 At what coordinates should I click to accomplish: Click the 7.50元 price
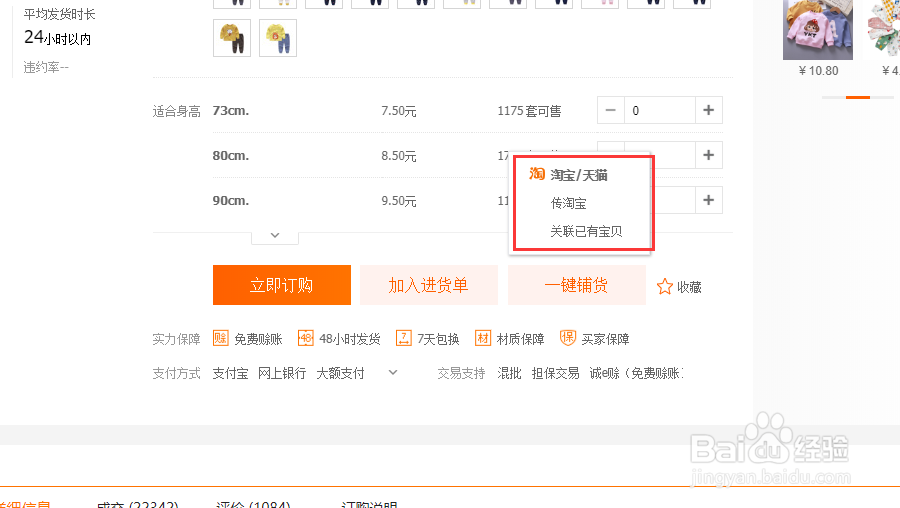399,111
